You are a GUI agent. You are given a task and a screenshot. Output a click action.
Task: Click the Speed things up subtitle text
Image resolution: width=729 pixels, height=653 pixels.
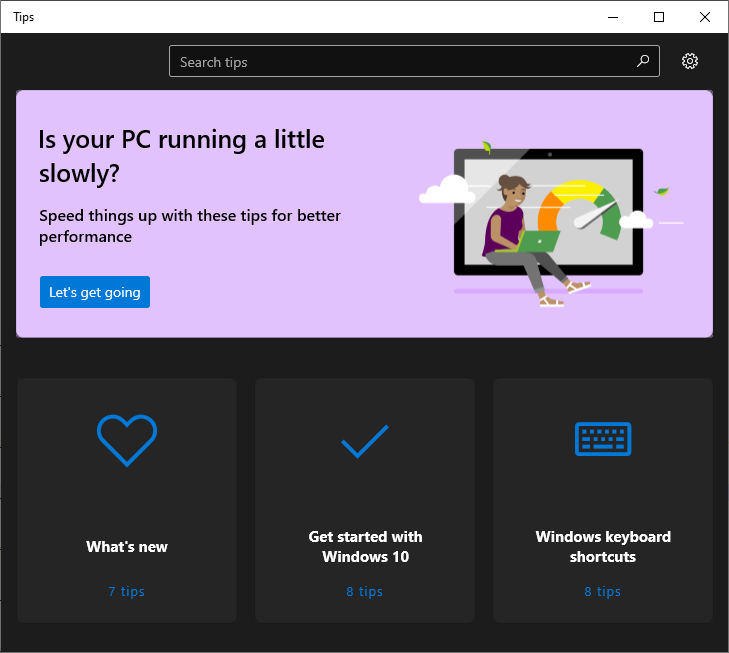(x=190, y=226)
